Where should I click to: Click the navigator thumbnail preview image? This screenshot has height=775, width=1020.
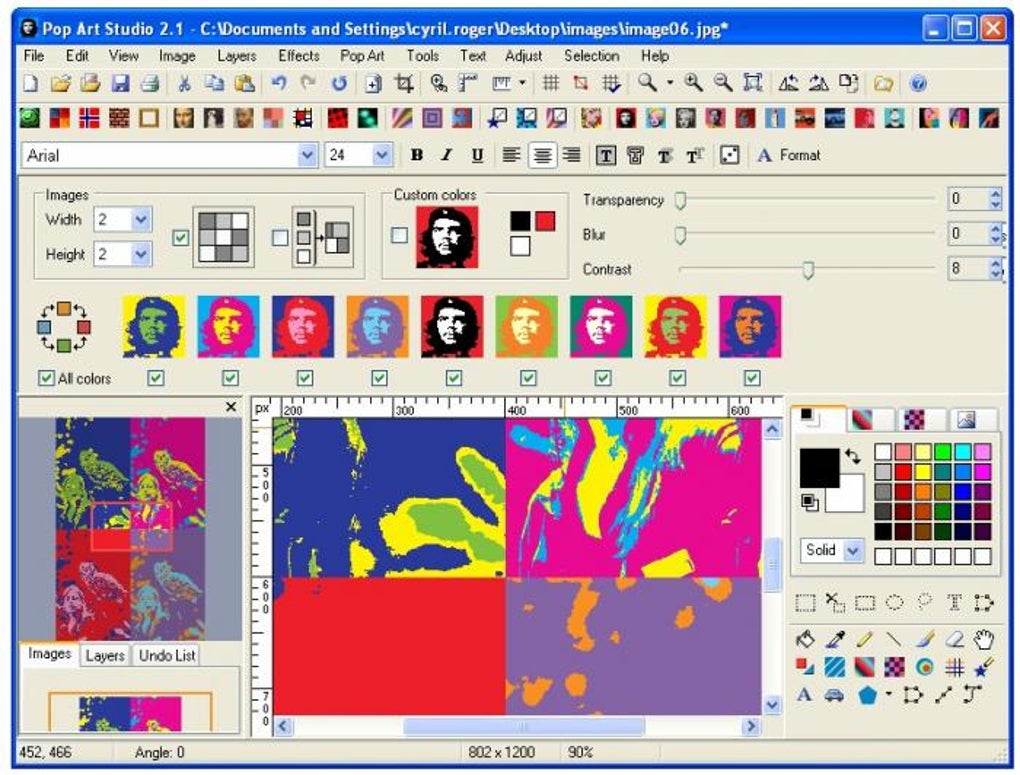[130, 529]
